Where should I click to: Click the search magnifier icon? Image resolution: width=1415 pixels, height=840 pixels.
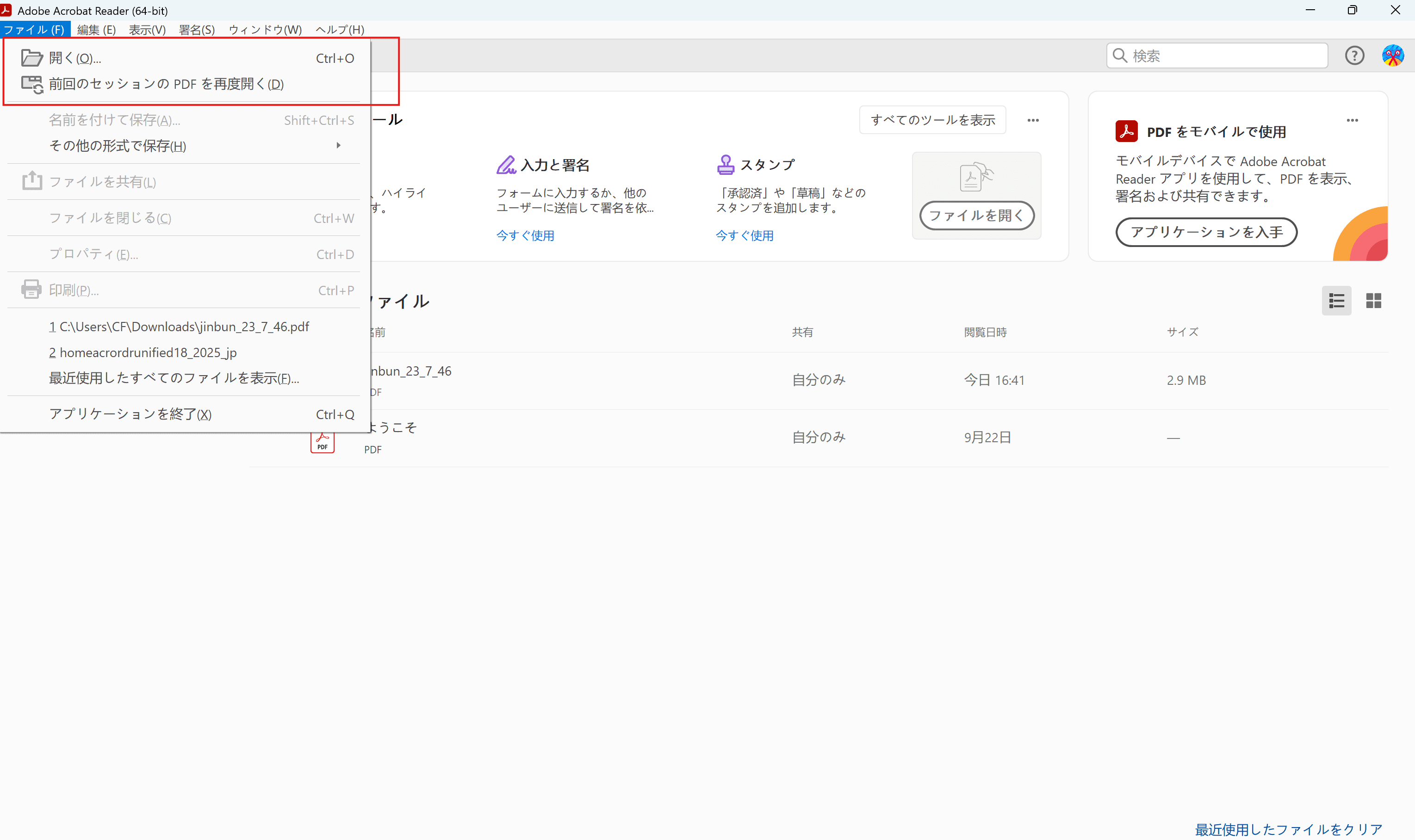coord(1119,56)
